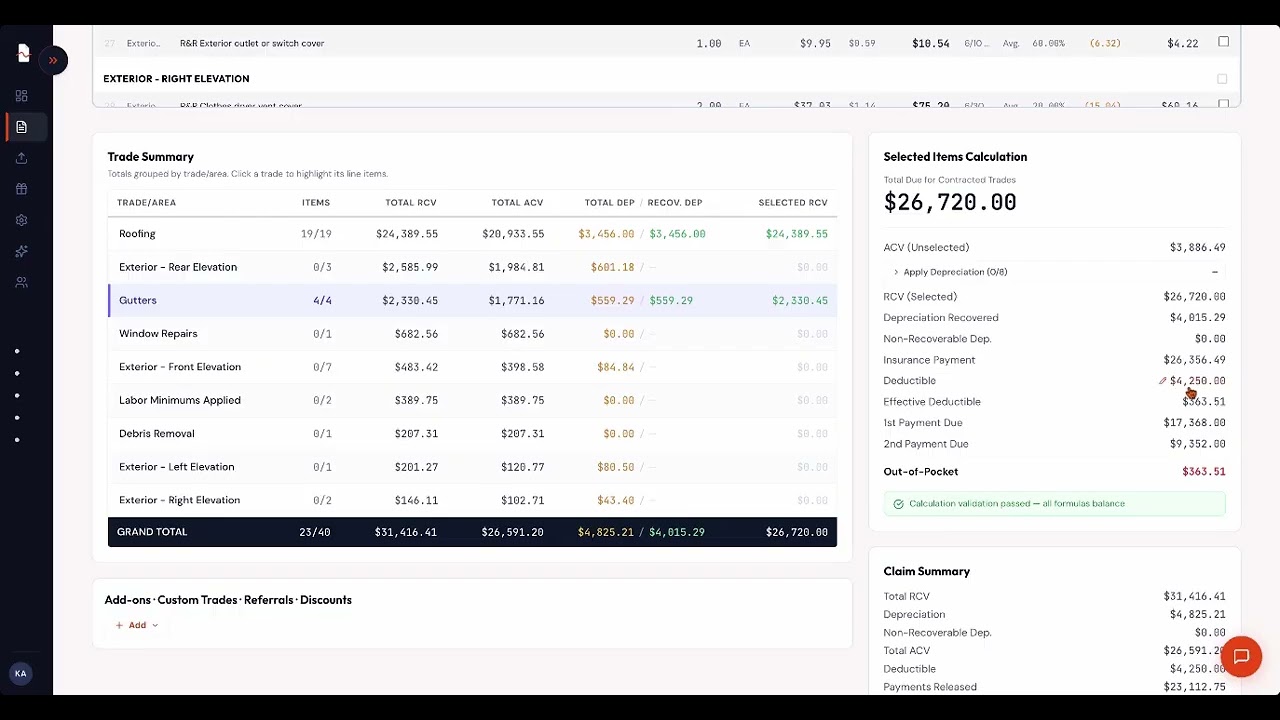Highlight the Window Repairs trade row
Image resolution: width=1280 pixels, height=720 pixels.
[472, 334]
